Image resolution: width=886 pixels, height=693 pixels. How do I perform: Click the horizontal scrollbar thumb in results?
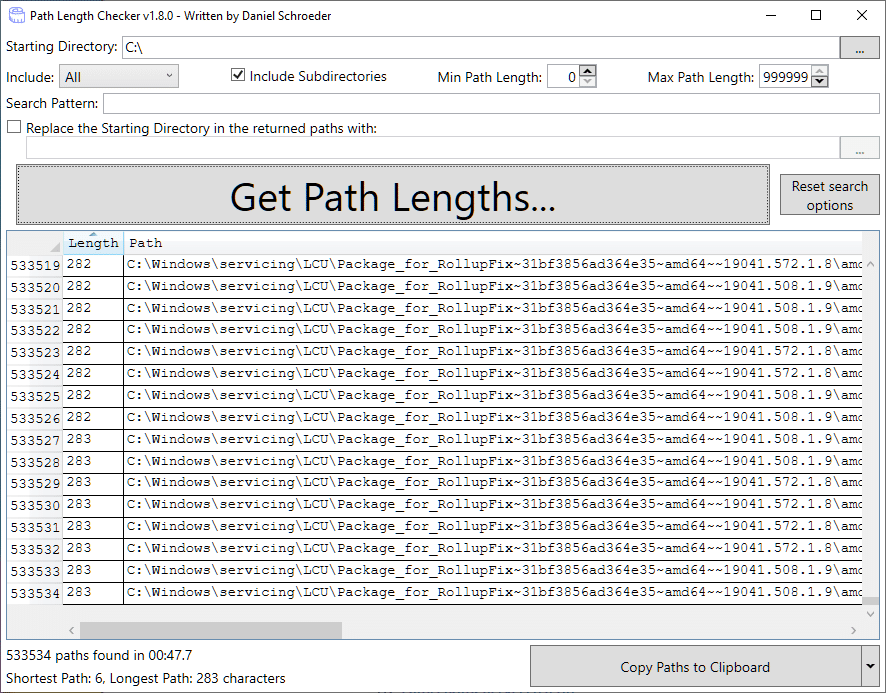(x=210, y=630)
